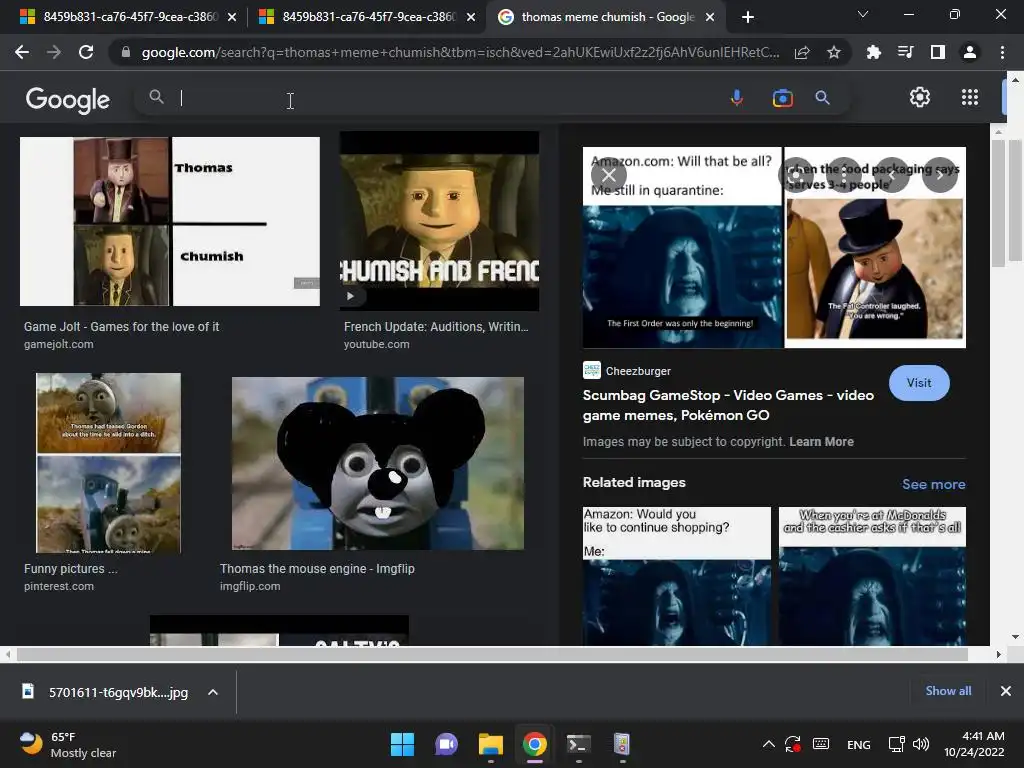Close the second 8459b831 tab

[471, 17]
